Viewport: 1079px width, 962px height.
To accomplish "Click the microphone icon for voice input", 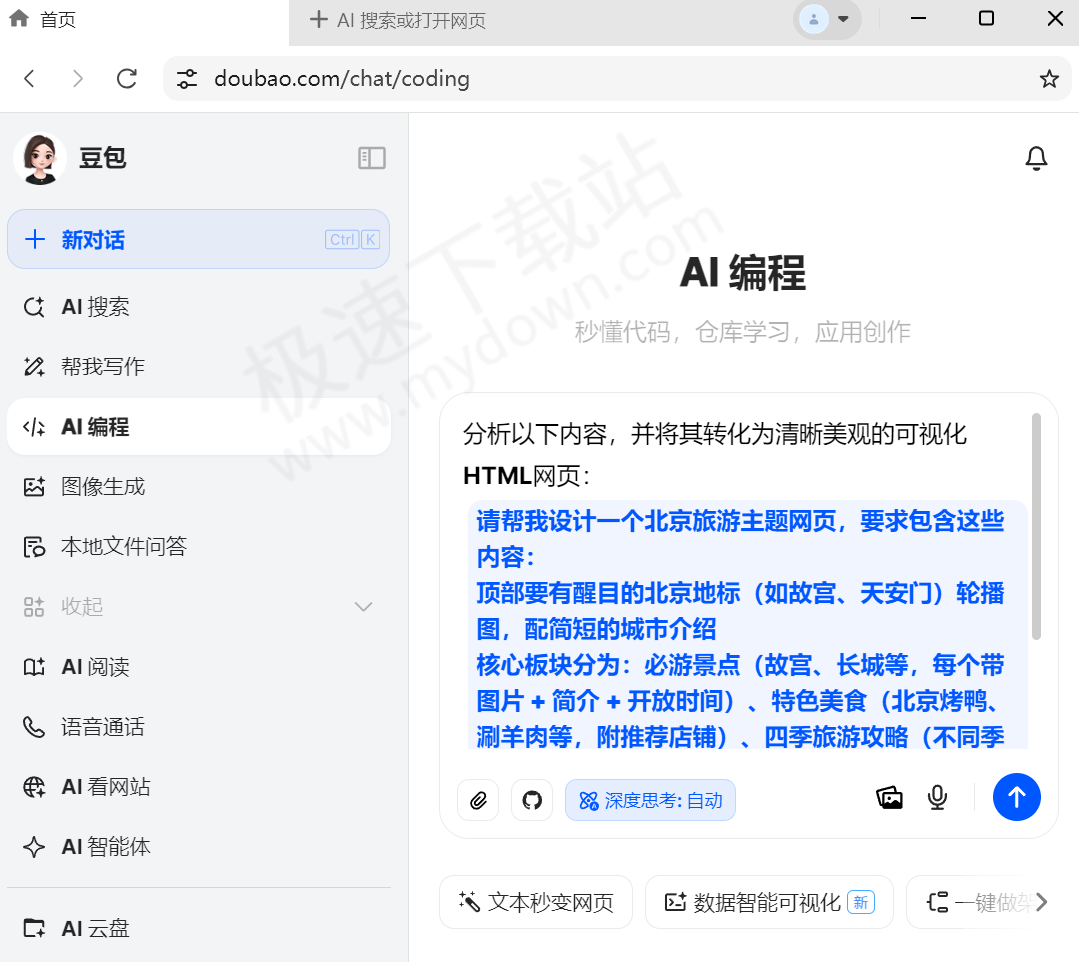I will point(937,798).
